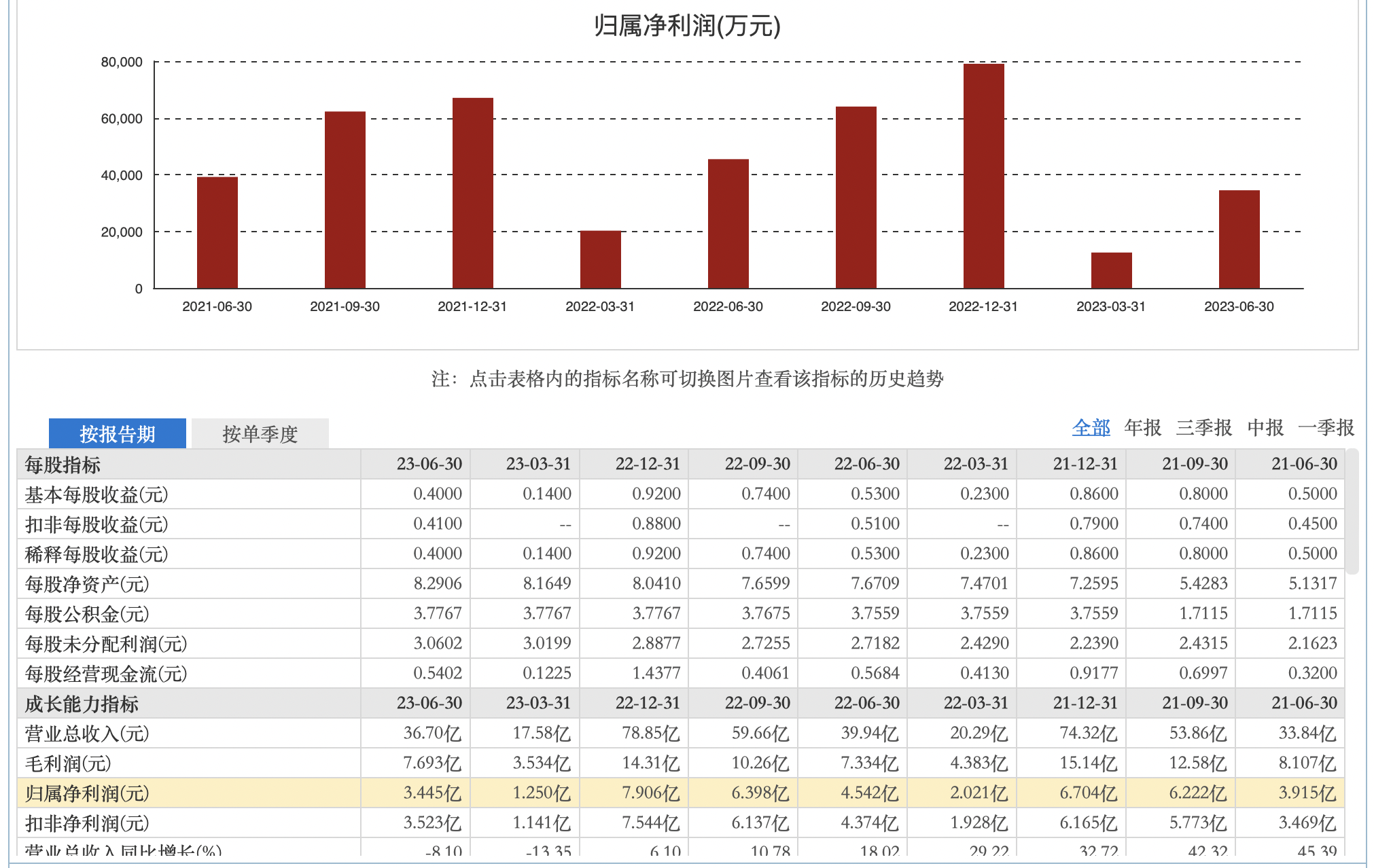
Task: Click the 2023-03-31 chart bar
Action: [x=1111, y=270]
